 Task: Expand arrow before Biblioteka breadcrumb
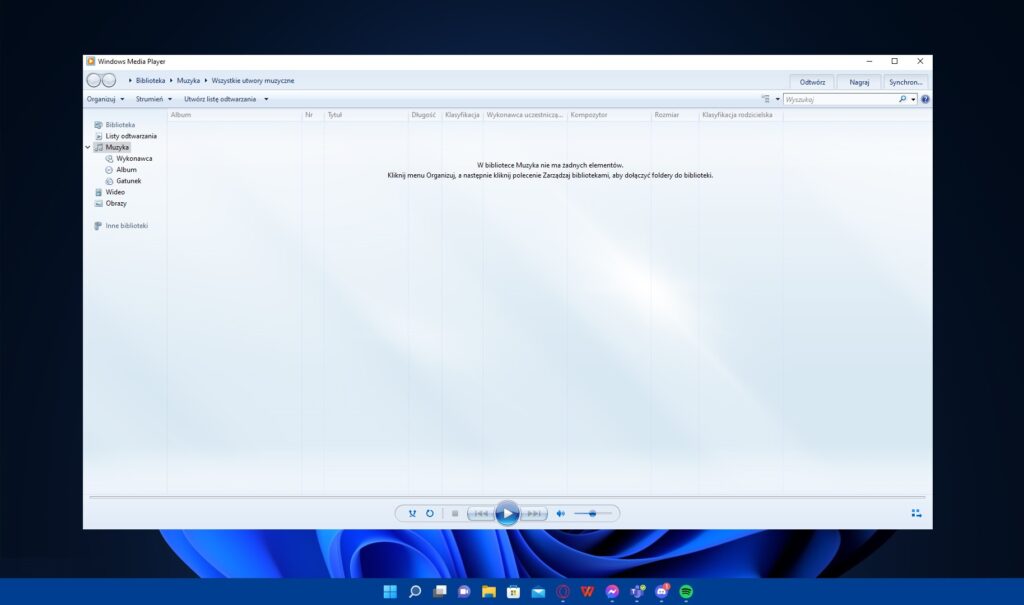[130, 80]
